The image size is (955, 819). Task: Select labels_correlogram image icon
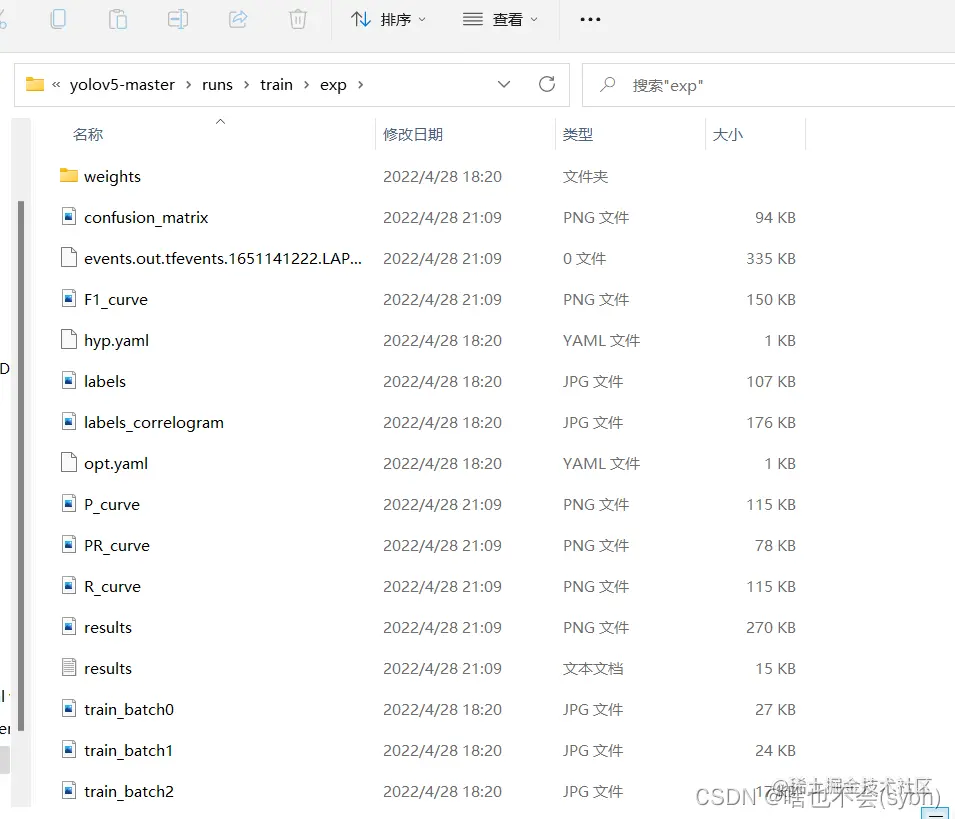69,421
